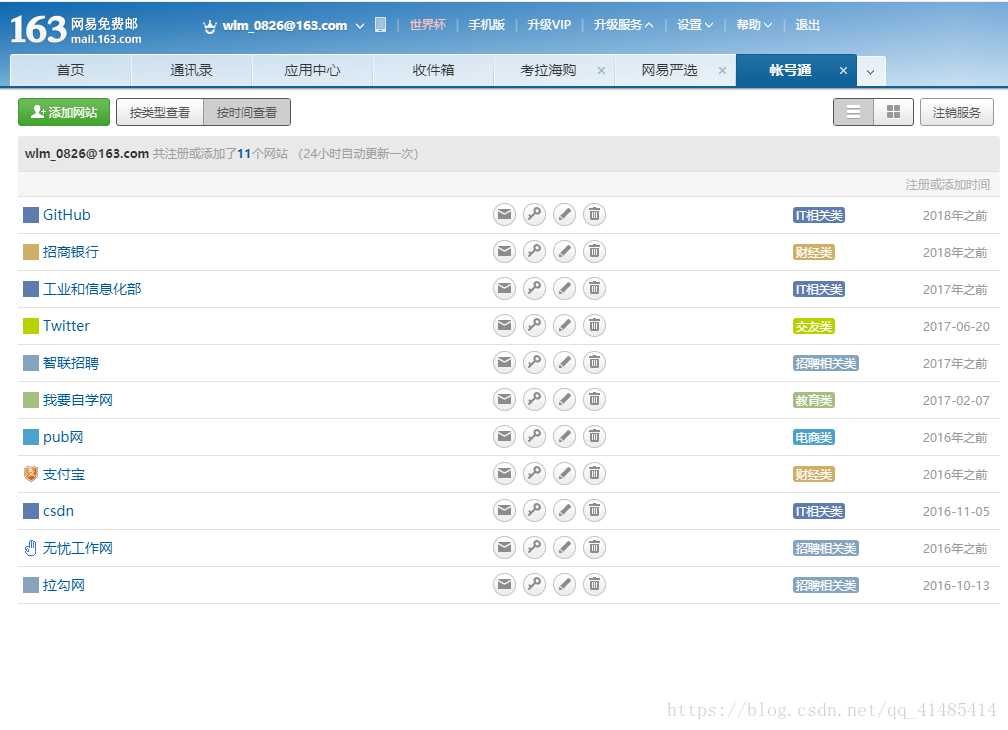Delete the csdn entry with trash icon

tap(595, 511)
